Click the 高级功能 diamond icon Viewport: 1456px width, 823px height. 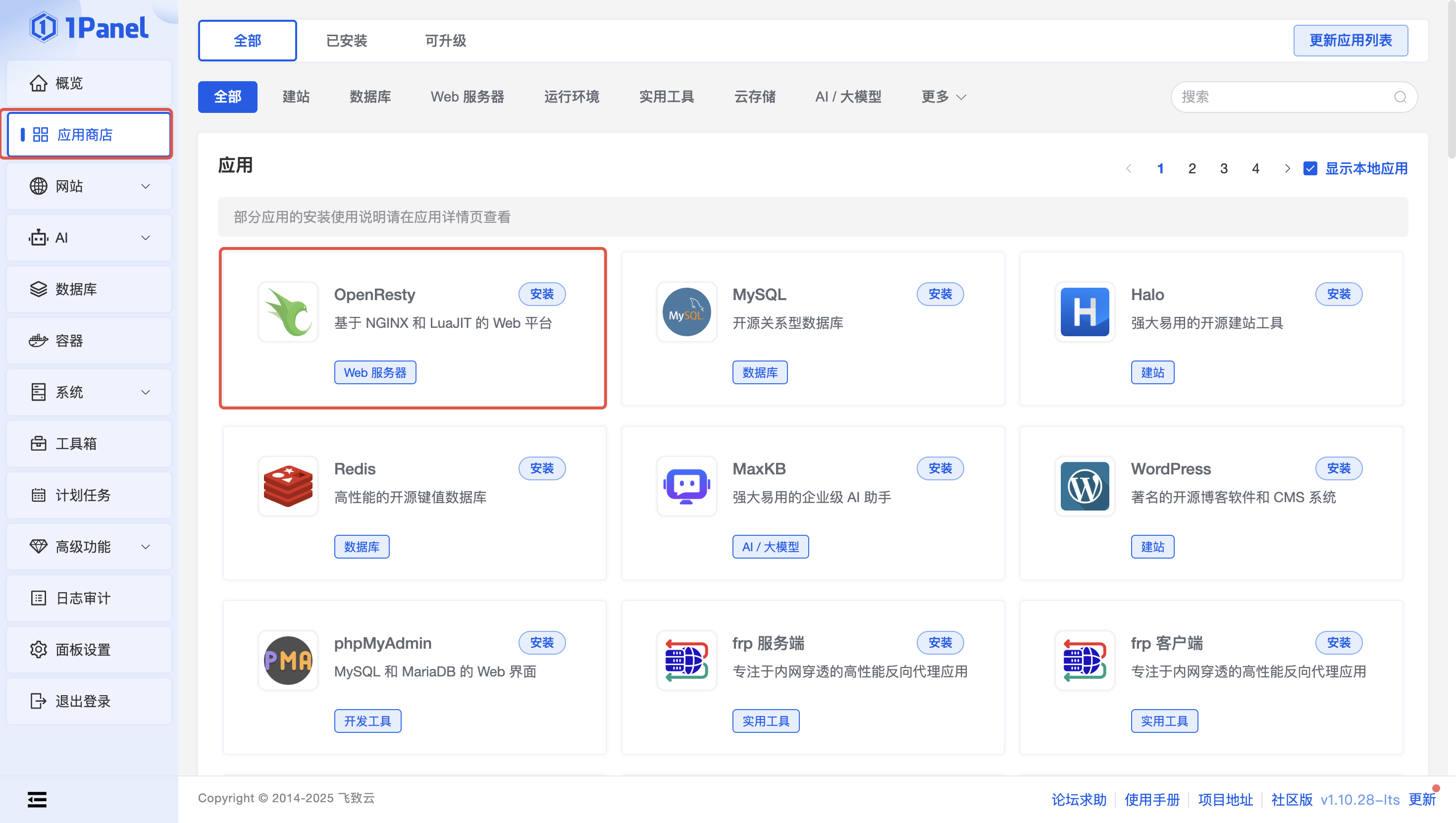[x=39, y=547]
